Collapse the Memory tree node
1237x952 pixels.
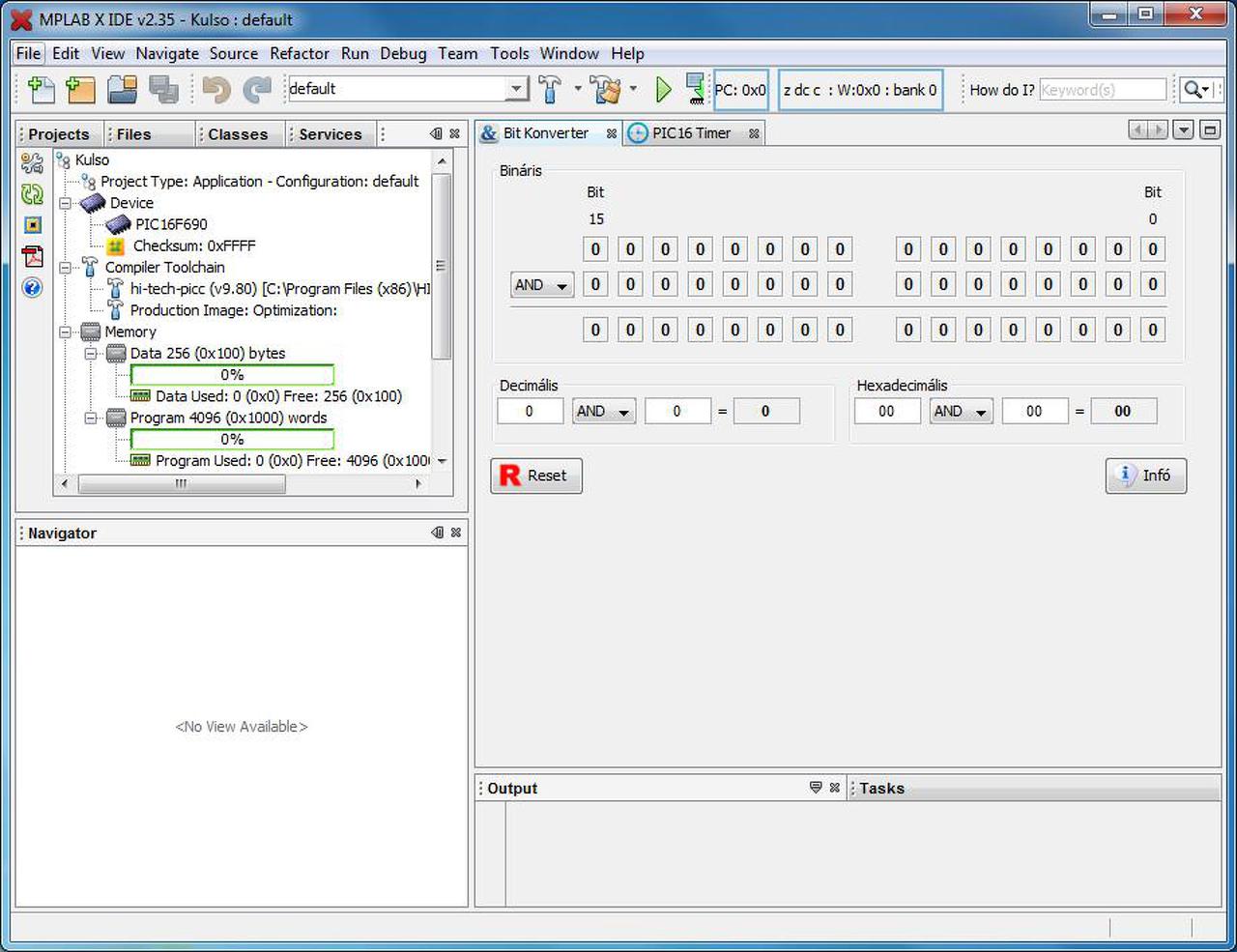66,332
